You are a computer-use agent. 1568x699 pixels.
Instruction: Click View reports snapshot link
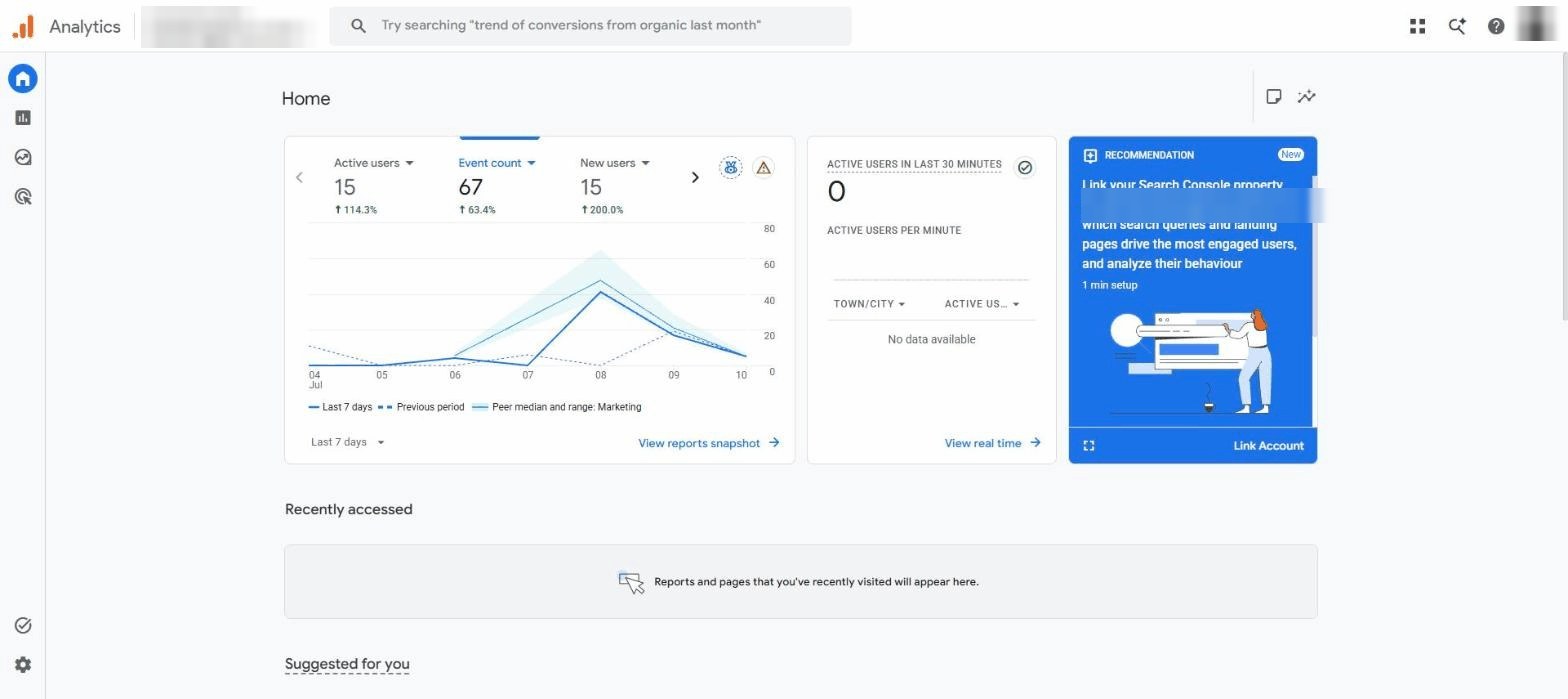[709, 443]
